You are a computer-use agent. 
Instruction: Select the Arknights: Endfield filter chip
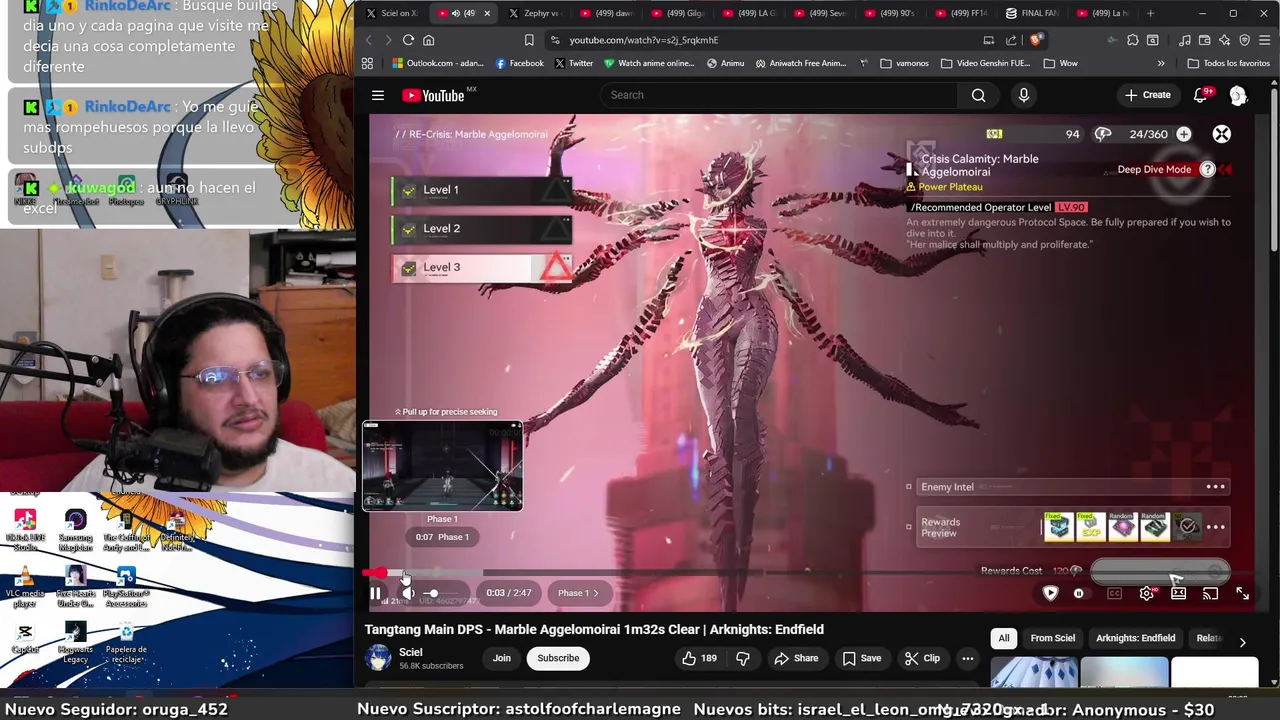(1136, 638)
